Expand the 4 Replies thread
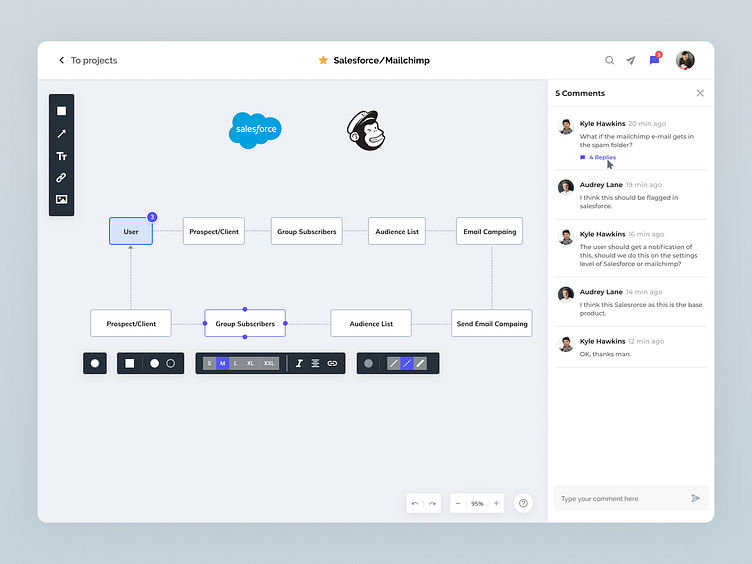 [602, 157]
